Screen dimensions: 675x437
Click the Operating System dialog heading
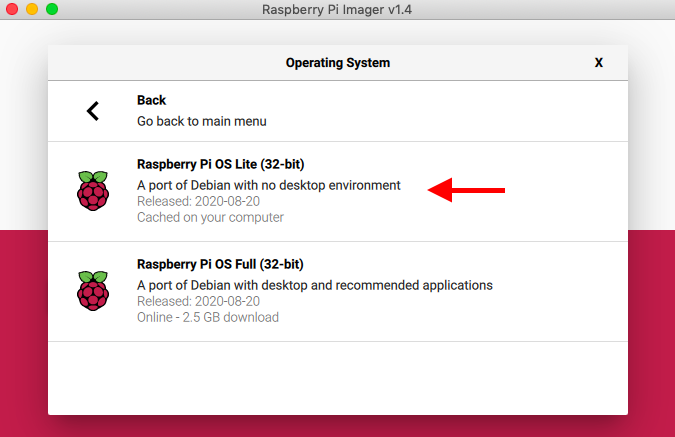(338, 63)
